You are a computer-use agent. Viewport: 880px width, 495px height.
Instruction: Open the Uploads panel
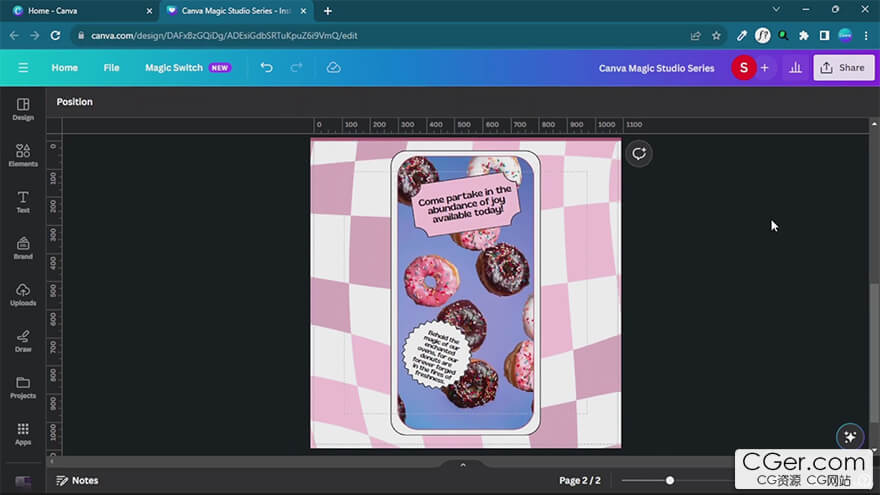coord(23,294)
